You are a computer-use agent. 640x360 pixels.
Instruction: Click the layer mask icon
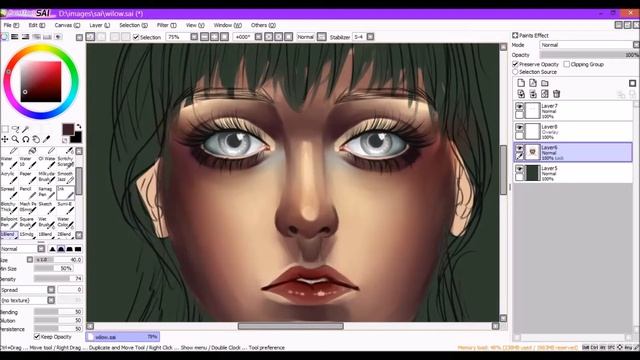632,83
